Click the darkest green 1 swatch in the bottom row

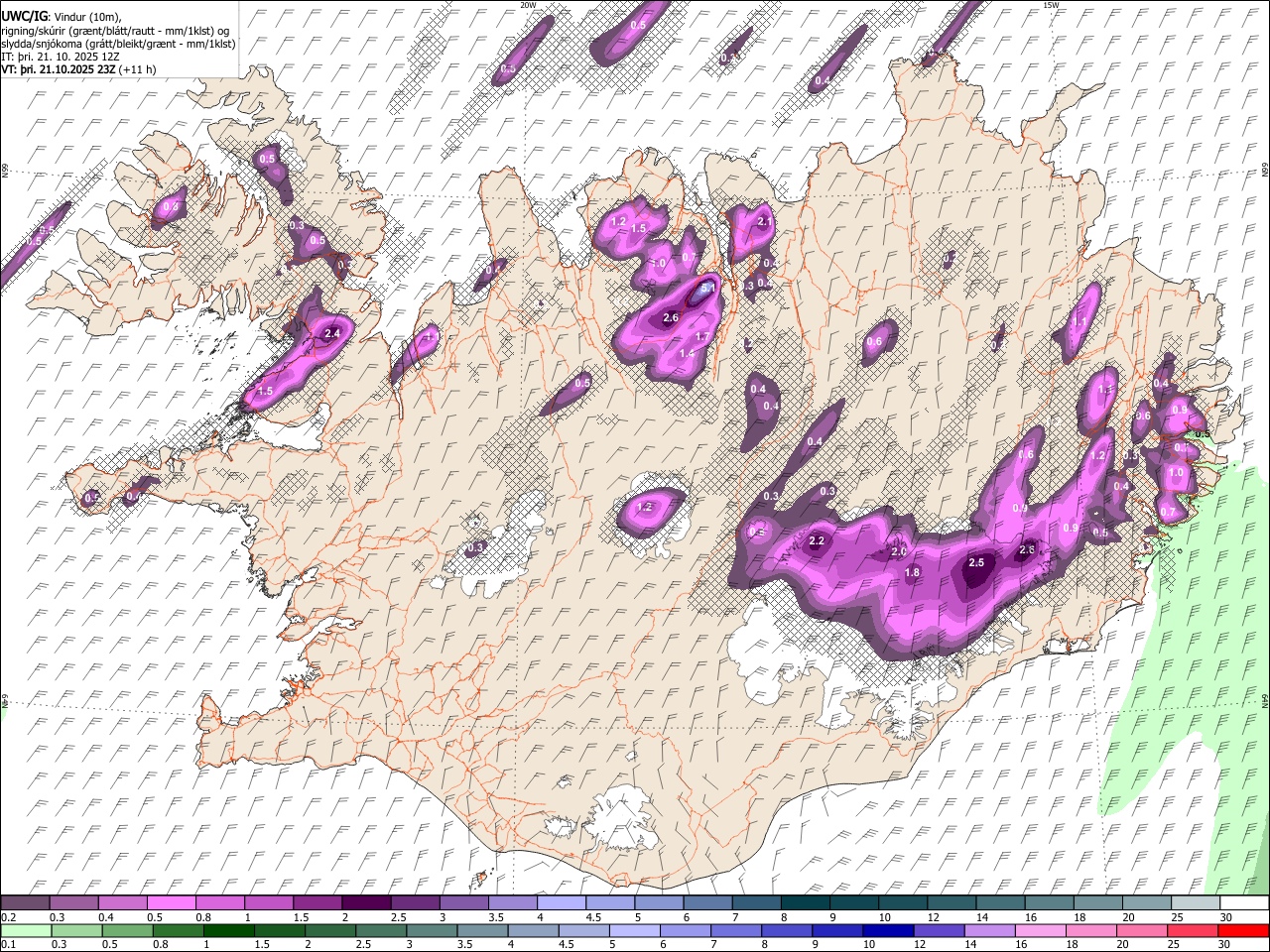(228, 930)
